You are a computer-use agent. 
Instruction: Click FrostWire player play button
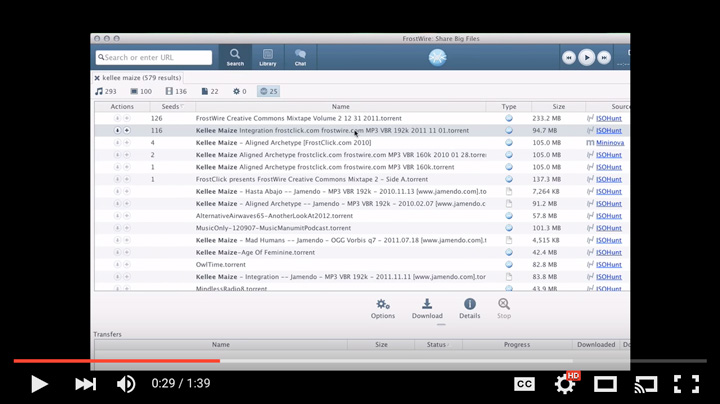pos(586,57)
